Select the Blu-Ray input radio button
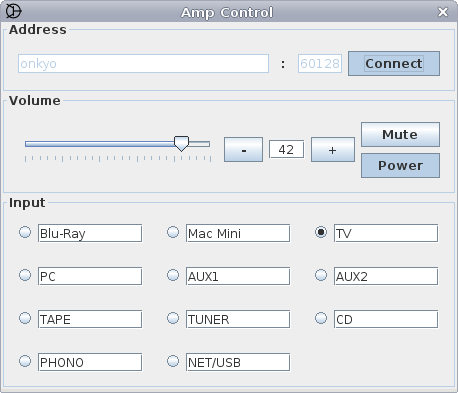458x393 pixels. (x=25, y=232)
